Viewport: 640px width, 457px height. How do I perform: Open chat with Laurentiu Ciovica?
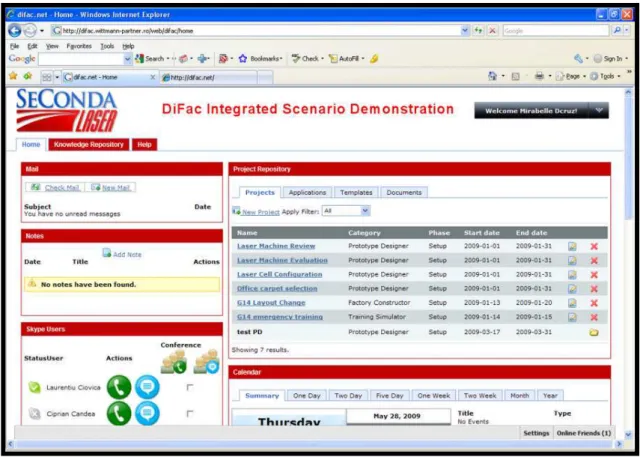click(x=147, y=387)
